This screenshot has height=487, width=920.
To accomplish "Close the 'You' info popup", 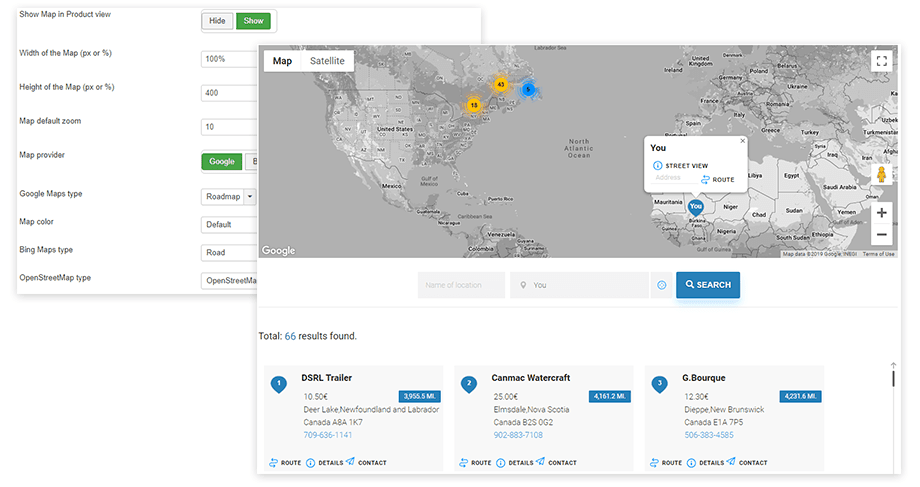I will coord(742,141).
